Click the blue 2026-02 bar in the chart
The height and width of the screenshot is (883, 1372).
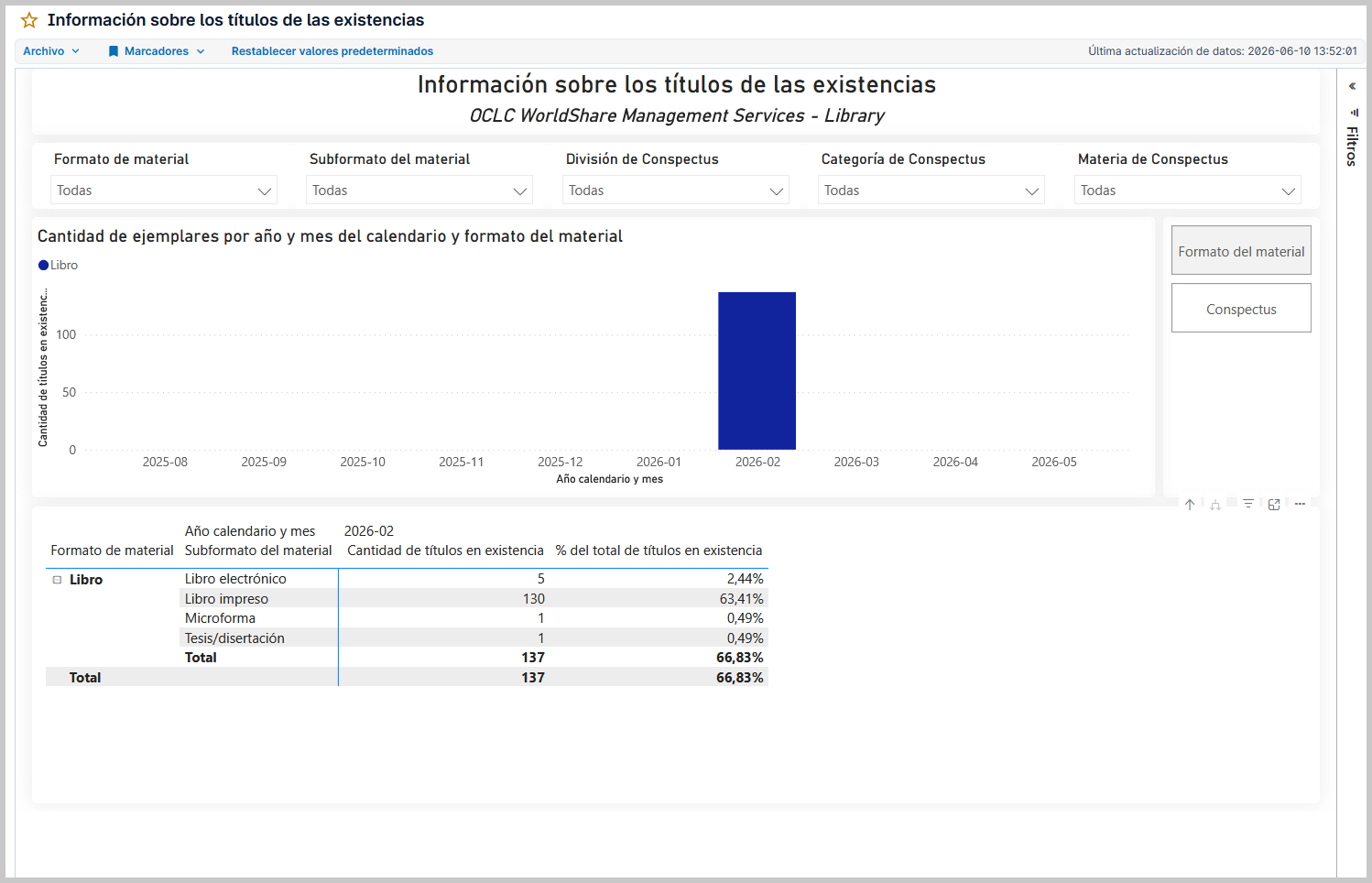coord(757,371)
